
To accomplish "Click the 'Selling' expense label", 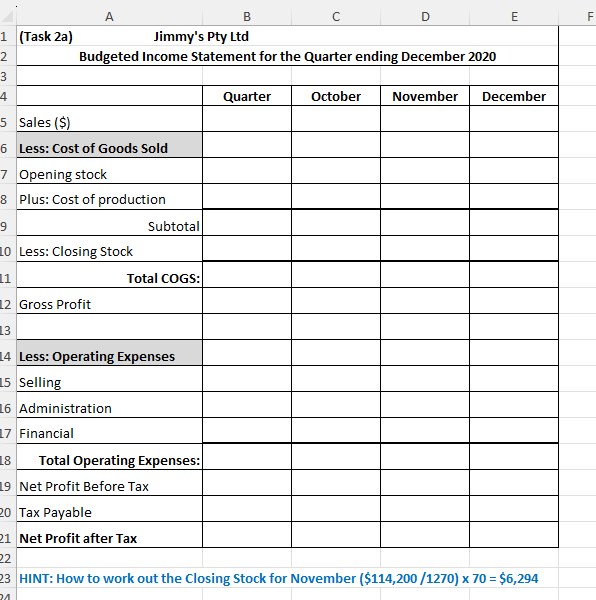I will click(40, 382).
